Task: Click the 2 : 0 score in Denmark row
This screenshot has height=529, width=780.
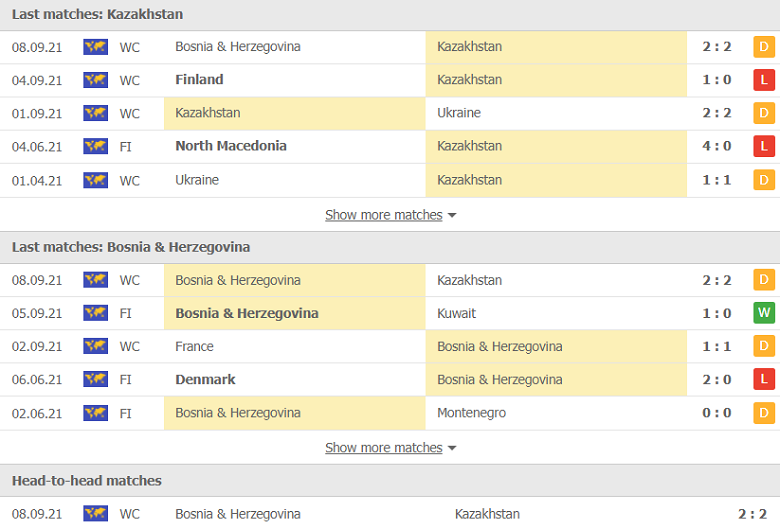Action: 716,379
